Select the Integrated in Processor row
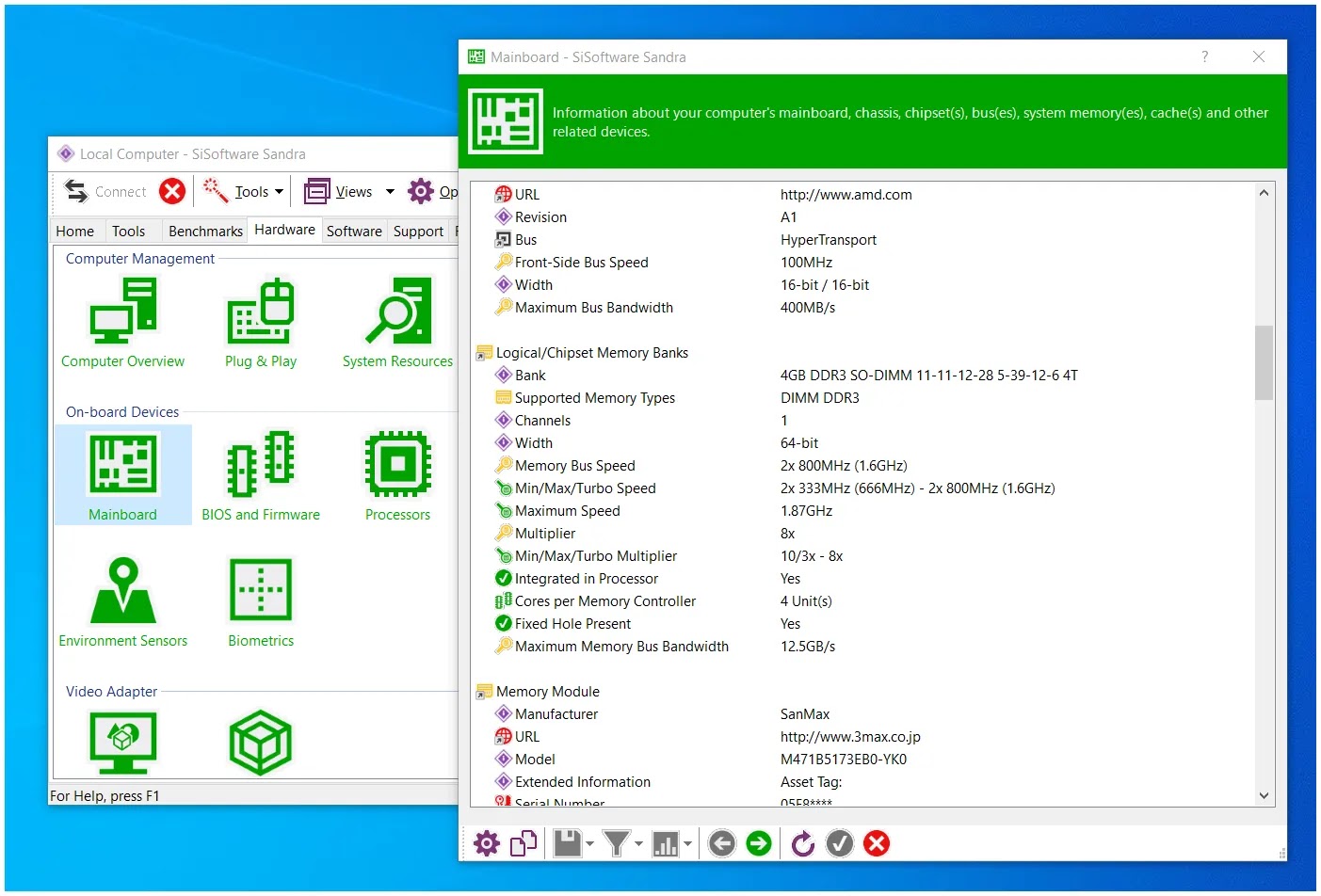 coord(863,579)
